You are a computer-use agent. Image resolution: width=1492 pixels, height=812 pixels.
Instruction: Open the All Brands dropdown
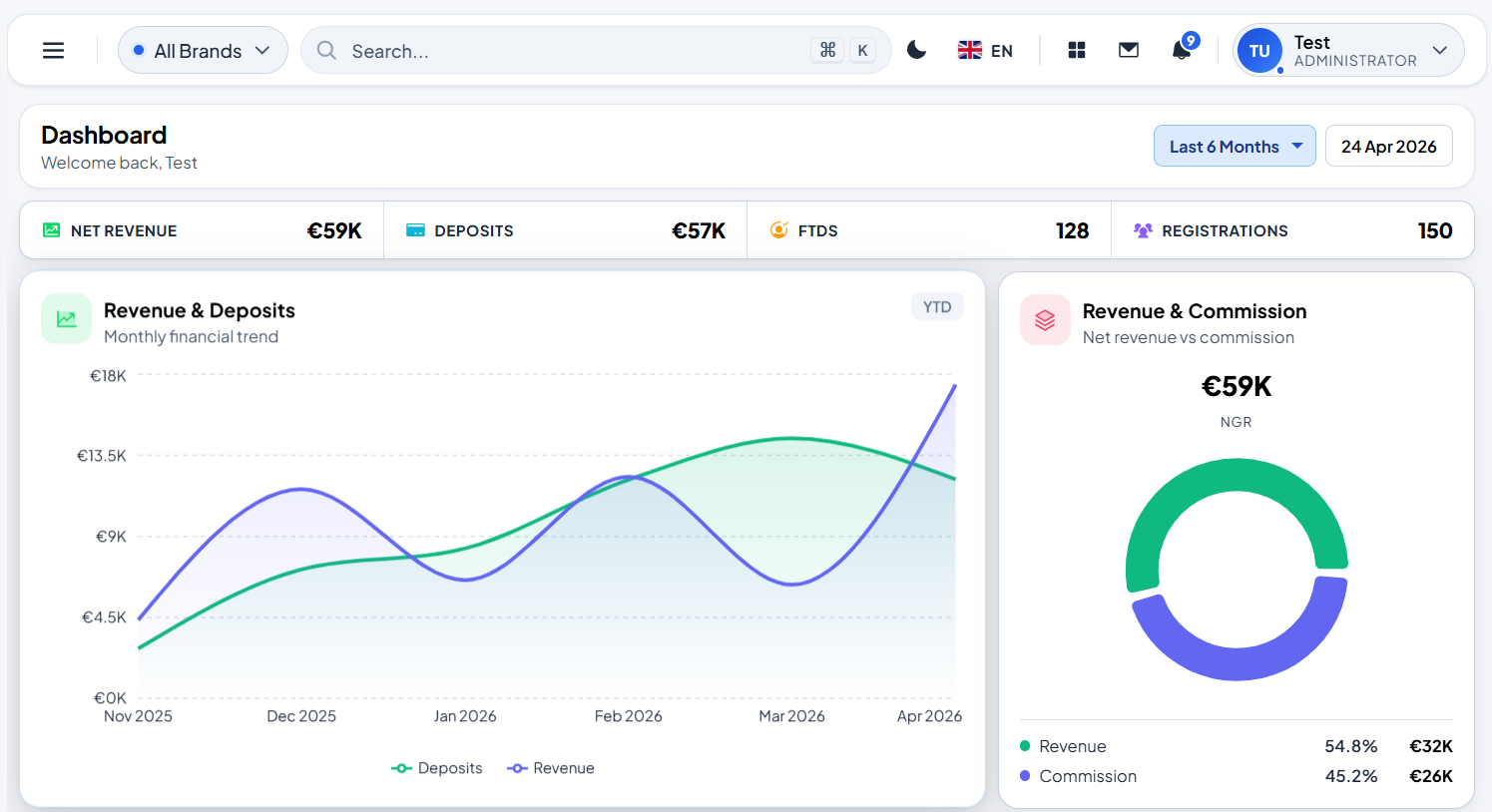pos(203,50)
